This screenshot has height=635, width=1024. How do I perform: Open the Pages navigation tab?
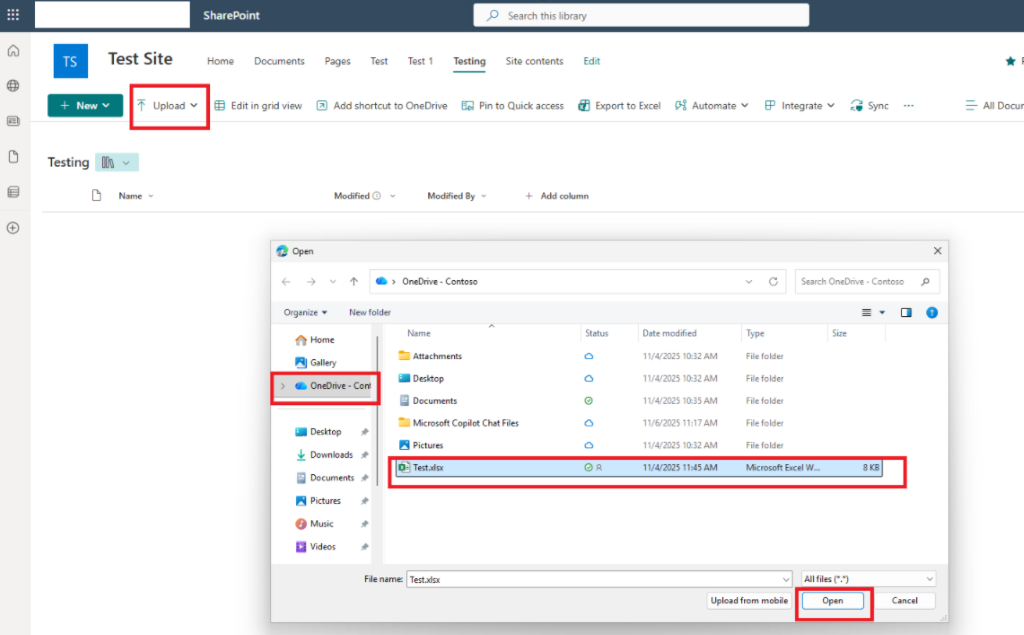pos(337,61)
